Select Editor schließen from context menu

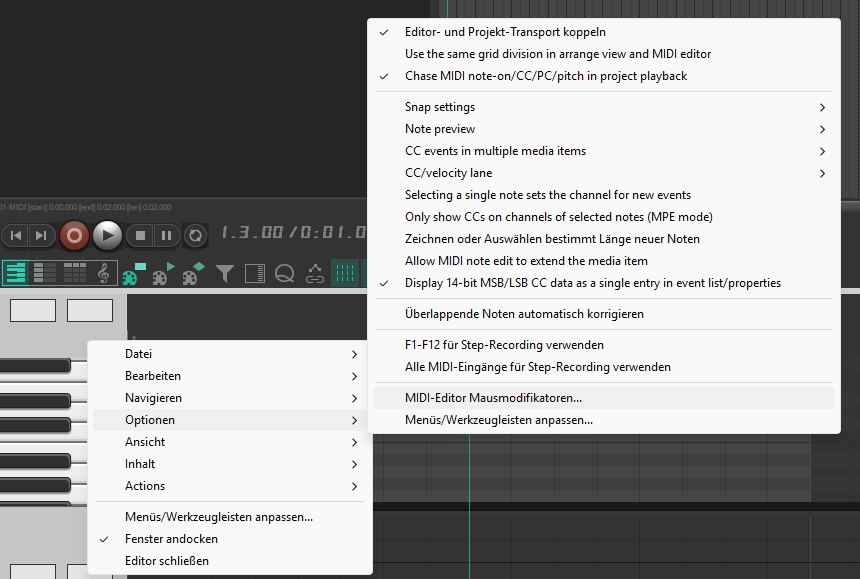tap(166, 561)
